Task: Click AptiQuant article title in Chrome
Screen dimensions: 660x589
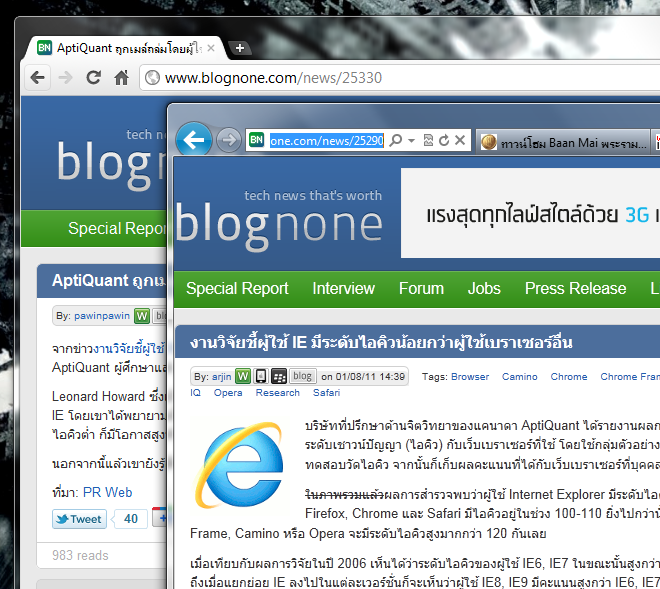Action: [109, 280]
